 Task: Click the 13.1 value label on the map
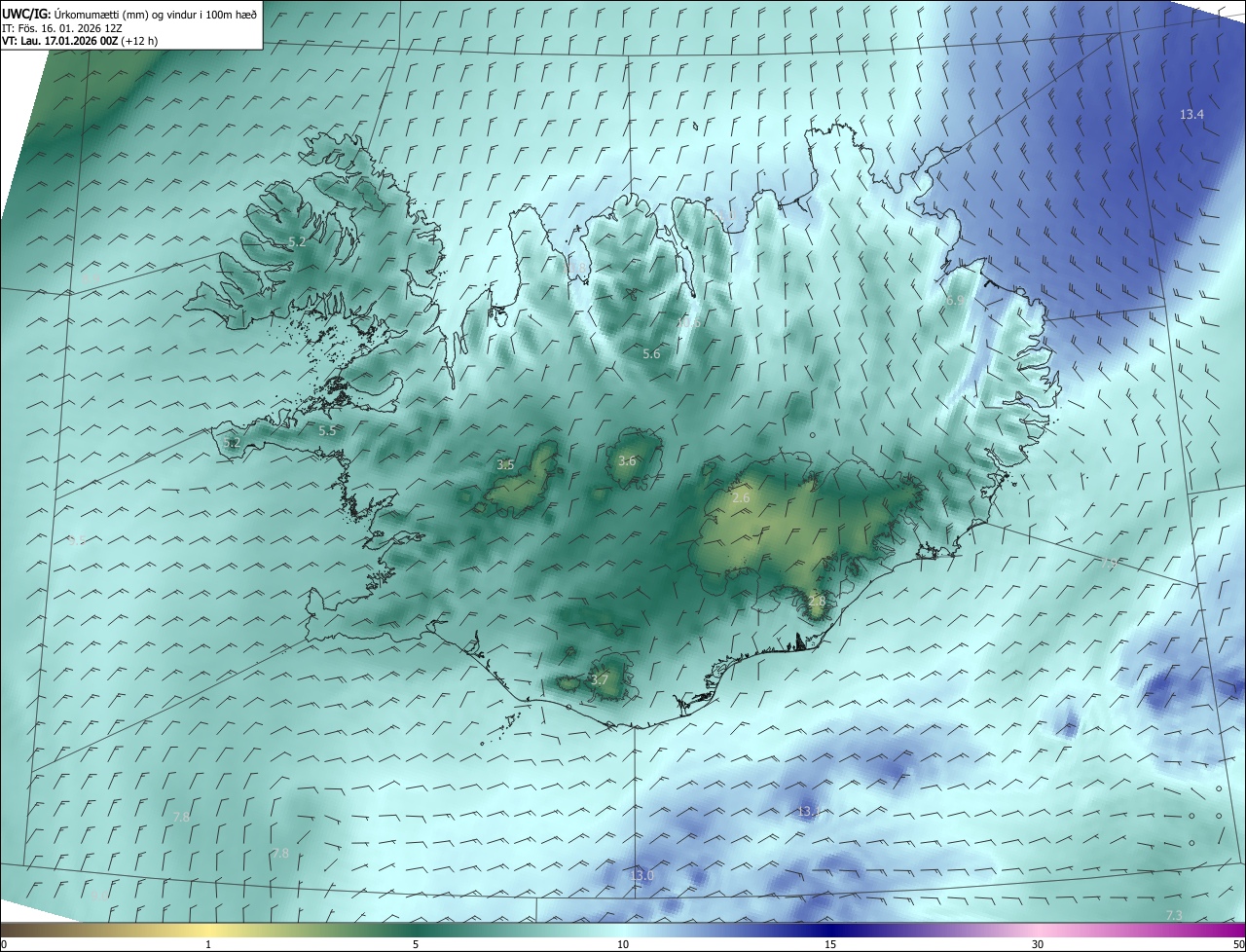(811, 811)
